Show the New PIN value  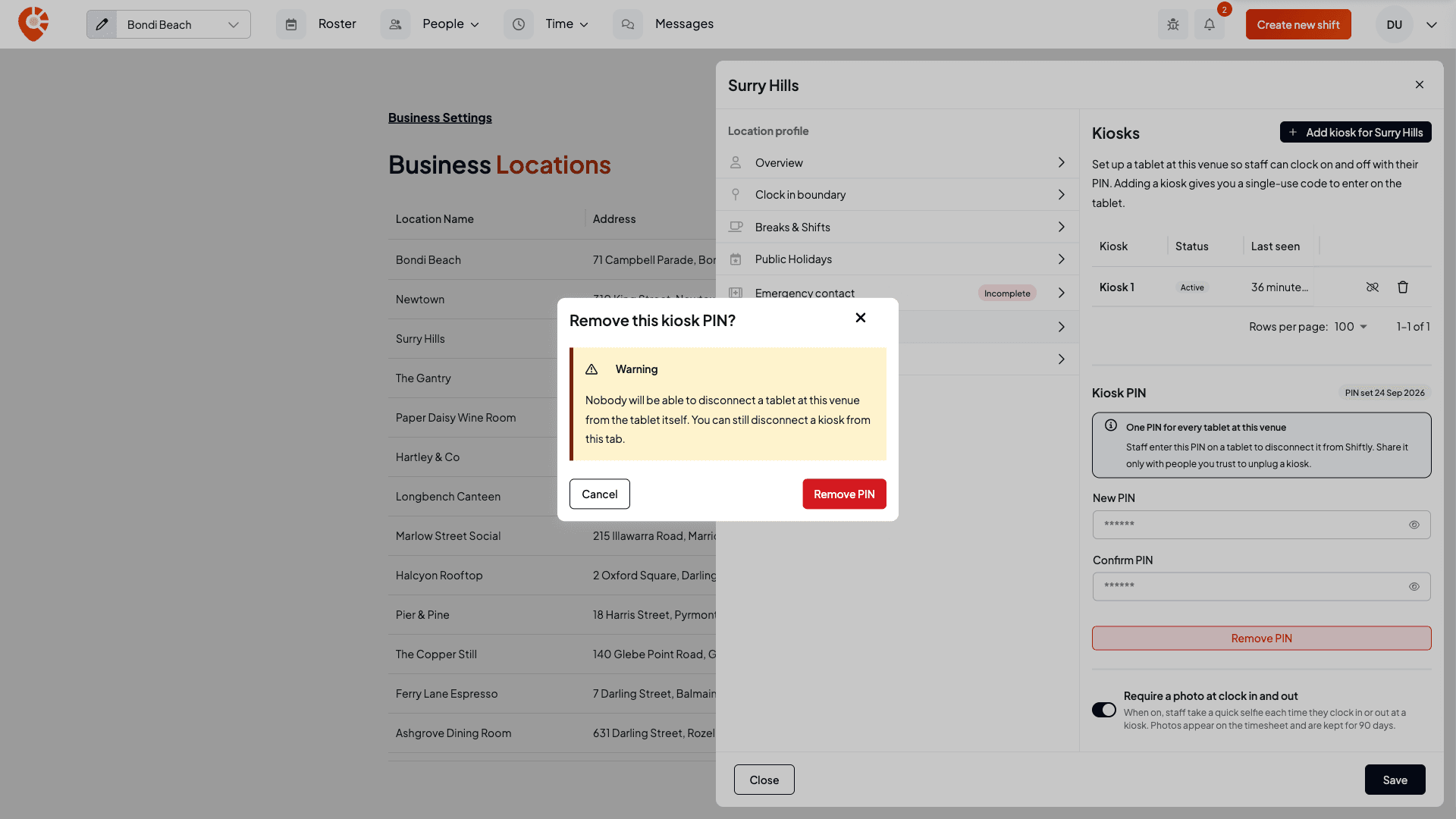[x=1414, y=525]
